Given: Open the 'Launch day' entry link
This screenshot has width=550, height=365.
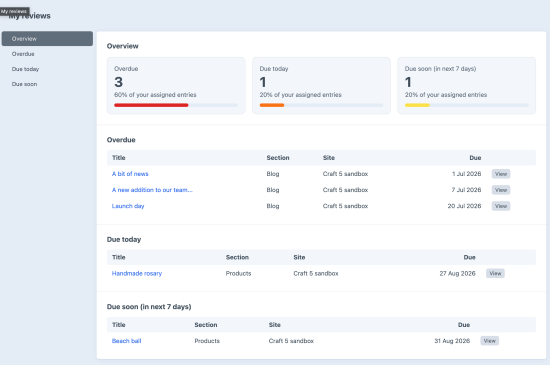Looking at the screenshot, I should pyautogui.click(x=128, y=206).
